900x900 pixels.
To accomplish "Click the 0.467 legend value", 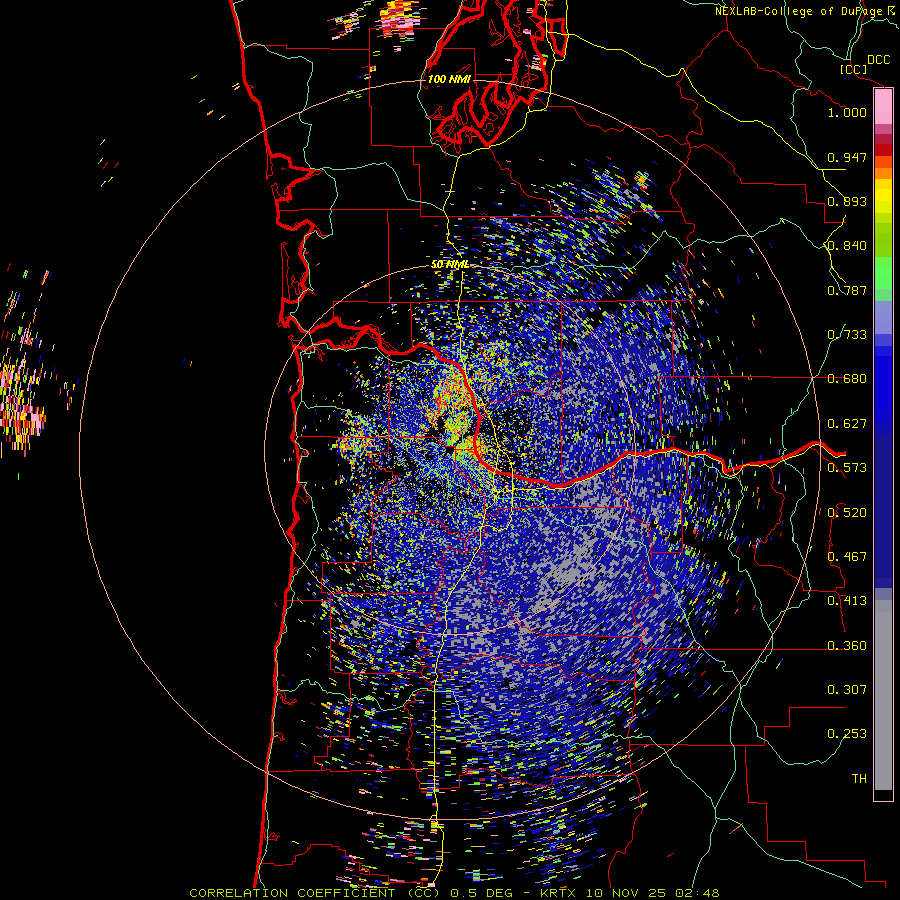I will pyautogui.click(x=847, y=557).
